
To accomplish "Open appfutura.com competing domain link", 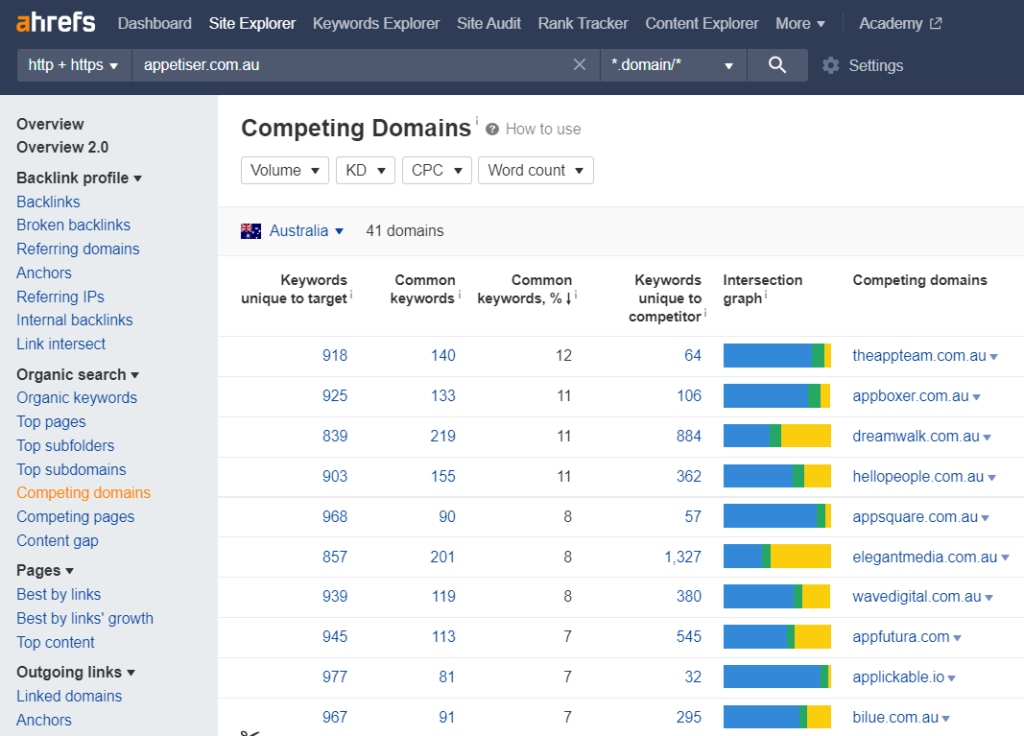I will point(901,637).
